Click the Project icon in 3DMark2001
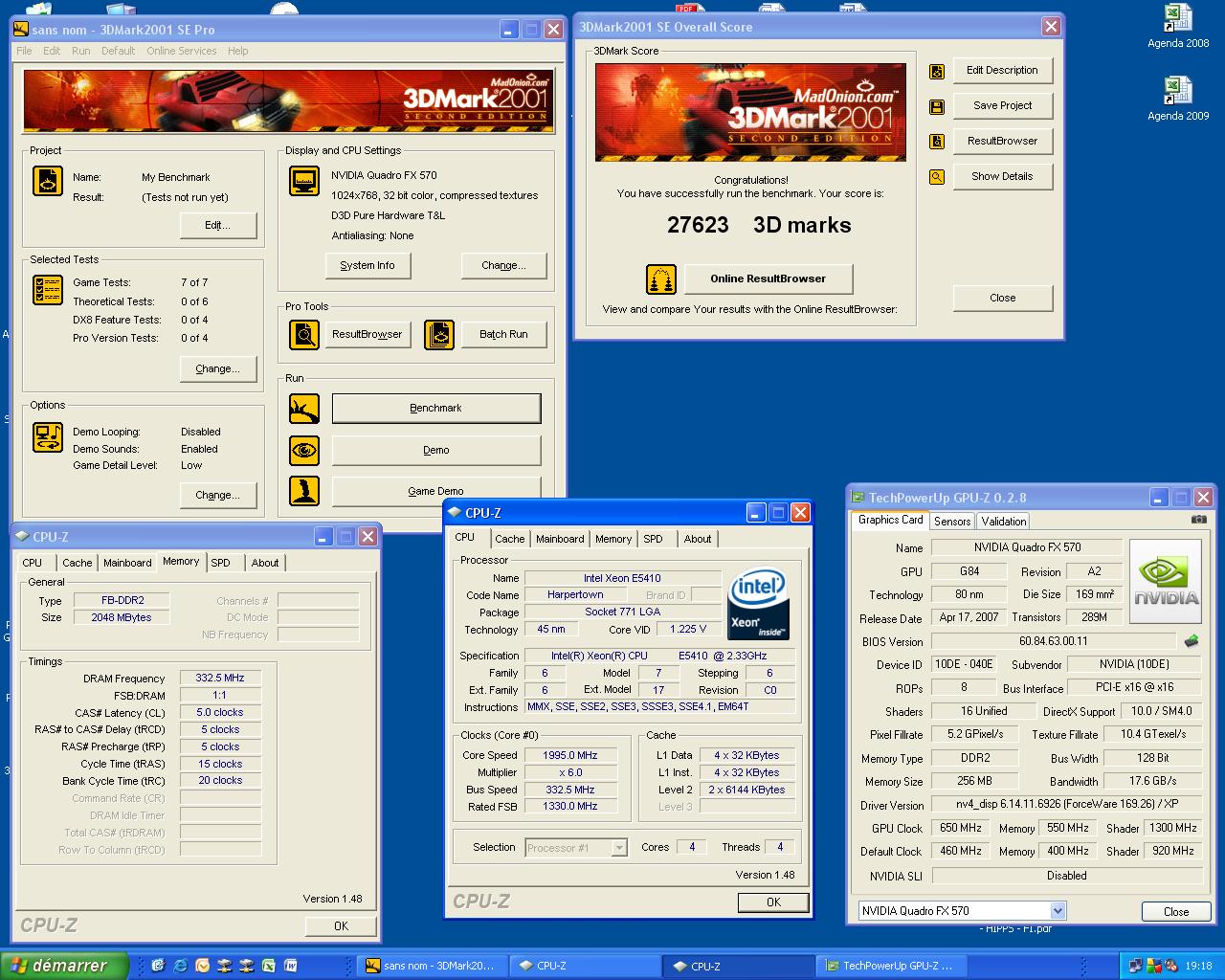This screenshot has height=980, width=1225. point(48,181)
